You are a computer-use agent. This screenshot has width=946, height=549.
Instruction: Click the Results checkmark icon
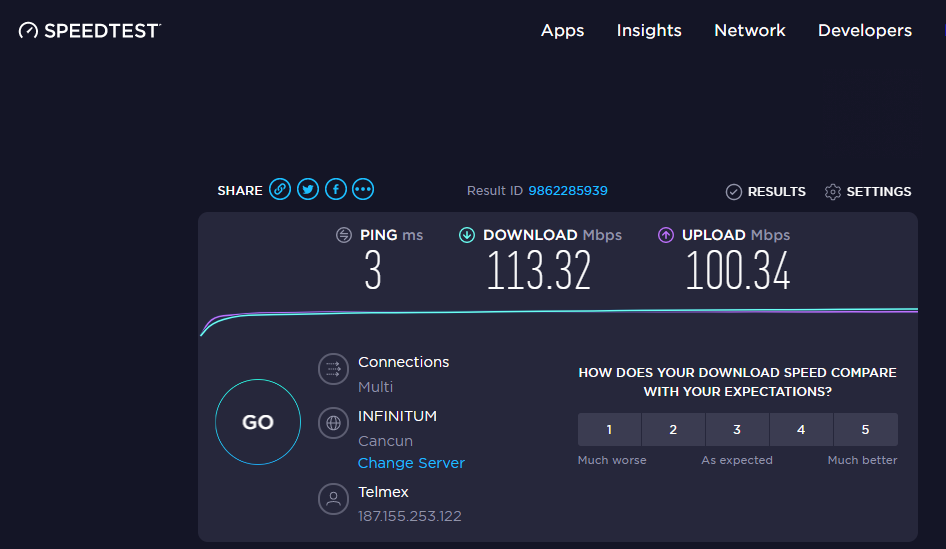(x=733, y=192)
